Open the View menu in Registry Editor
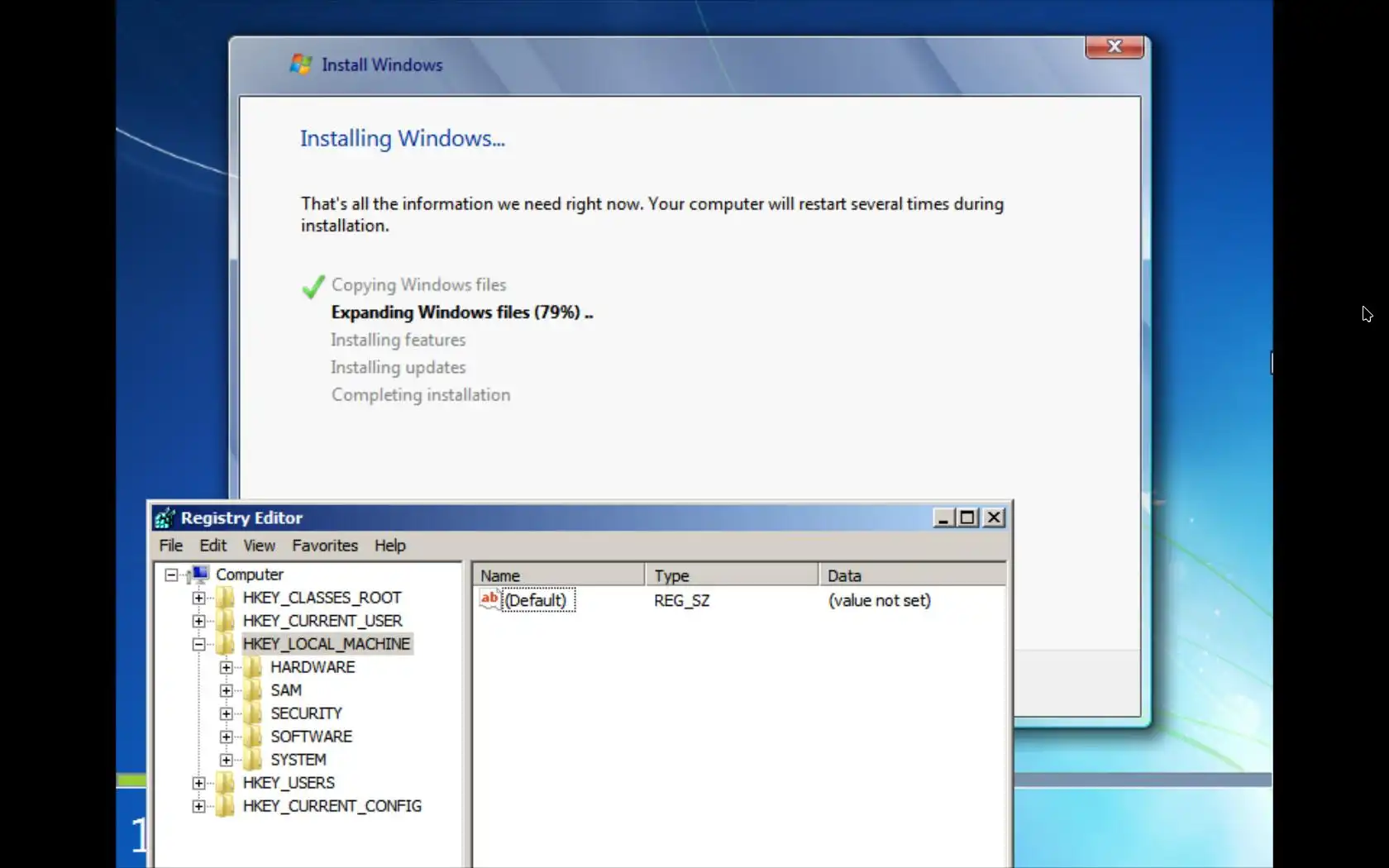Viewport: 1389px width, 868px height. [x=259, y=546]
